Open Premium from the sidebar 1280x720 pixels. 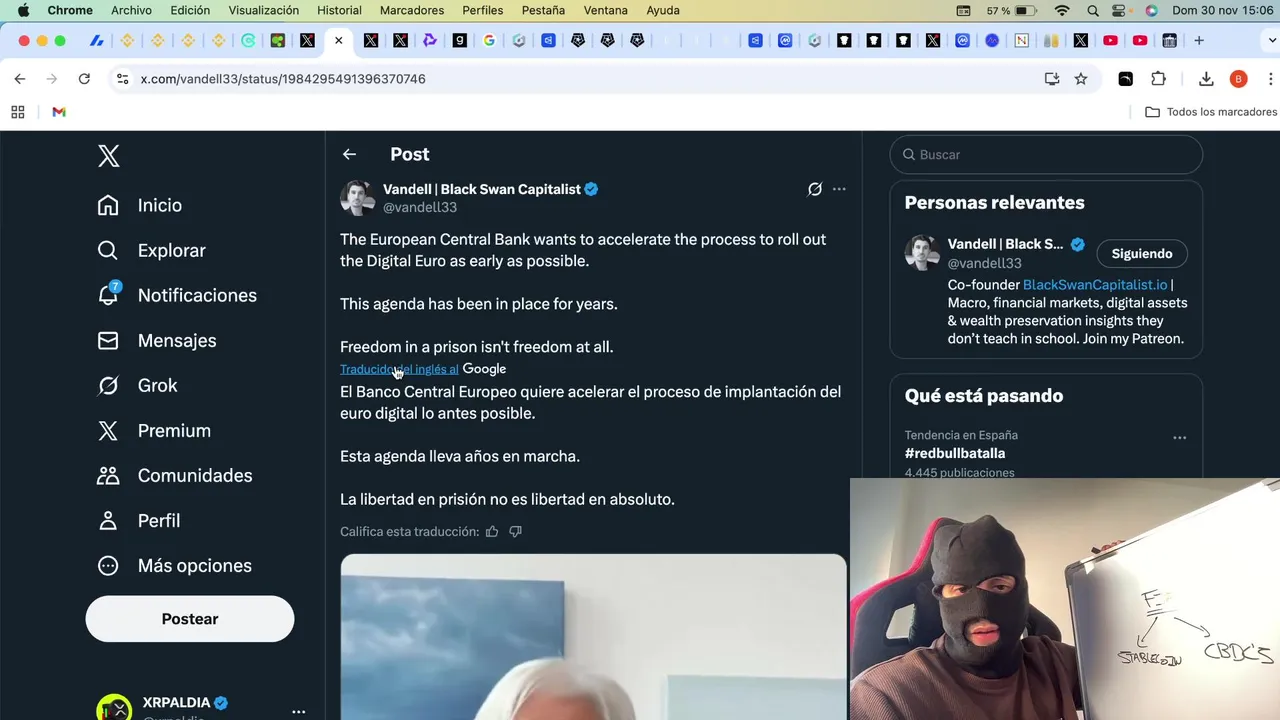coord(154,430)
